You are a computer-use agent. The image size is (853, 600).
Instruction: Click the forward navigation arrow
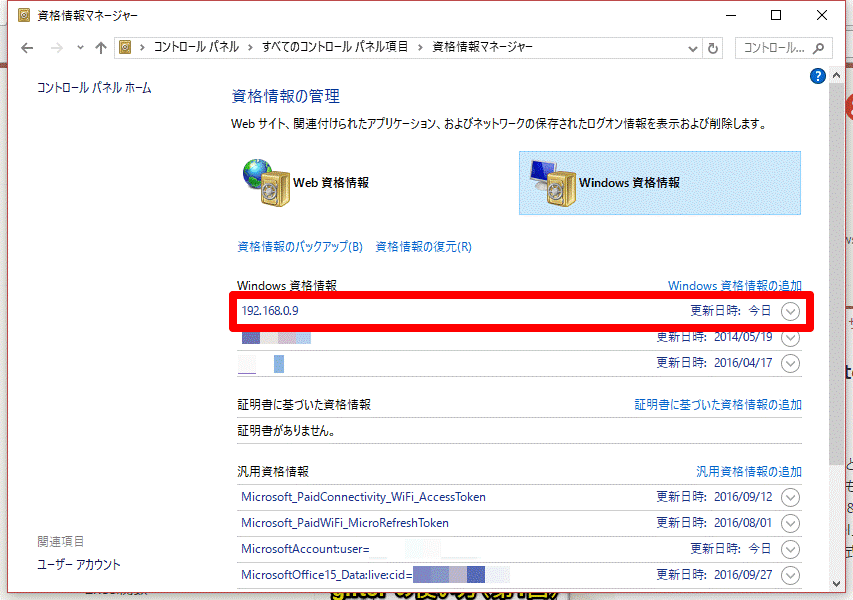57,47
